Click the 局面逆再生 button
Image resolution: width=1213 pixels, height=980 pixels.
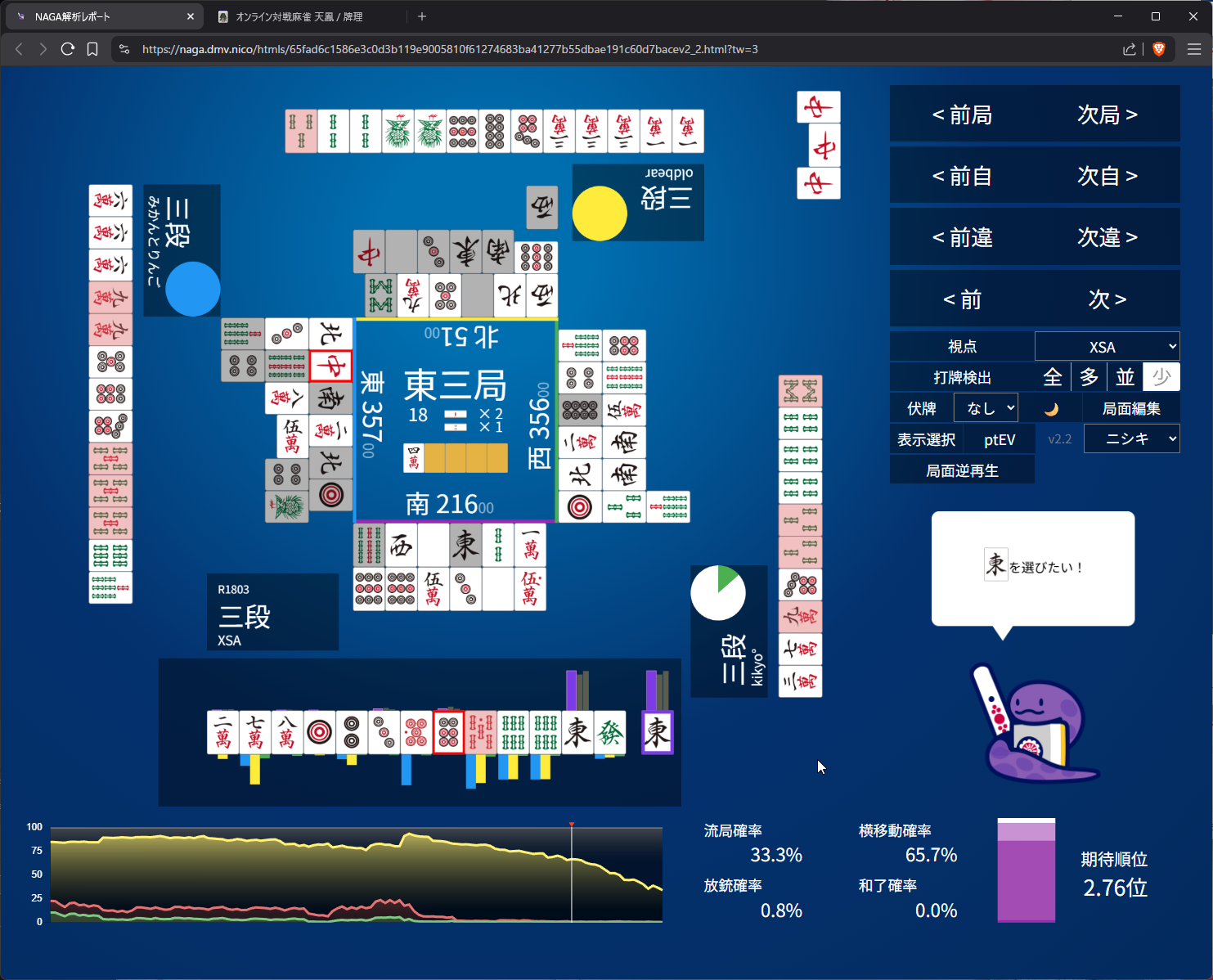[962, 470]
